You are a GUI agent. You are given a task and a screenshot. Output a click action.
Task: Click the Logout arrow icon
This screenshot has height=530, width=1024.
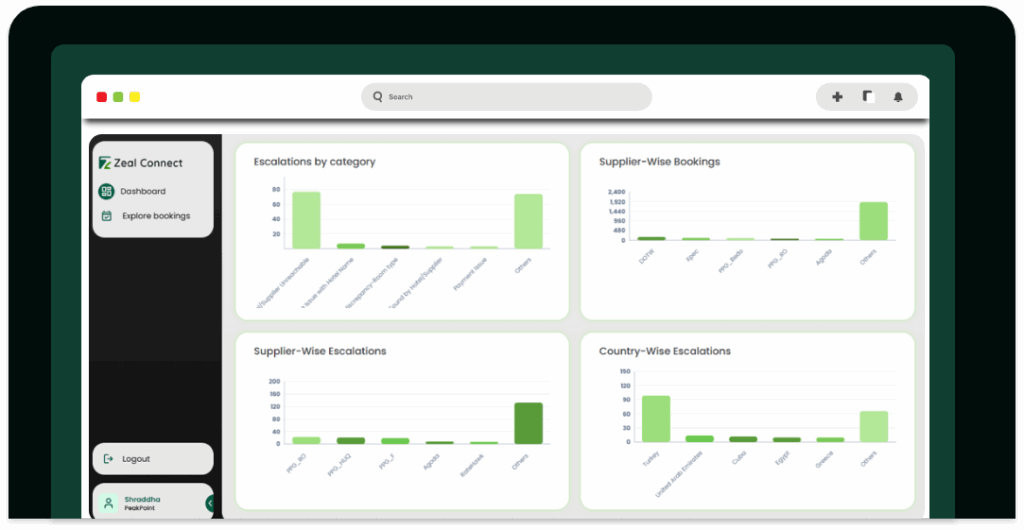[x=108, y=459]
